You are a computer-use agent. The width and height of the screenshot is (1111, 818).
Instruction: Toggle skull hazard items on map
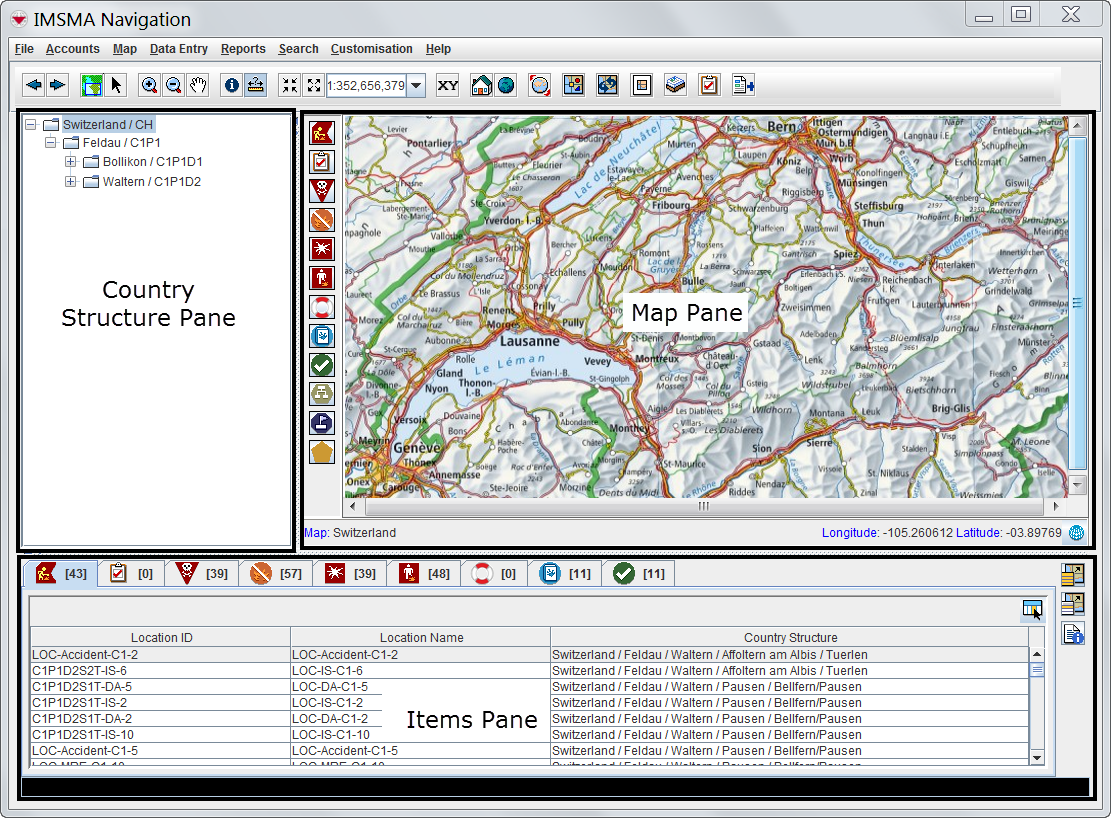[322, 190]
